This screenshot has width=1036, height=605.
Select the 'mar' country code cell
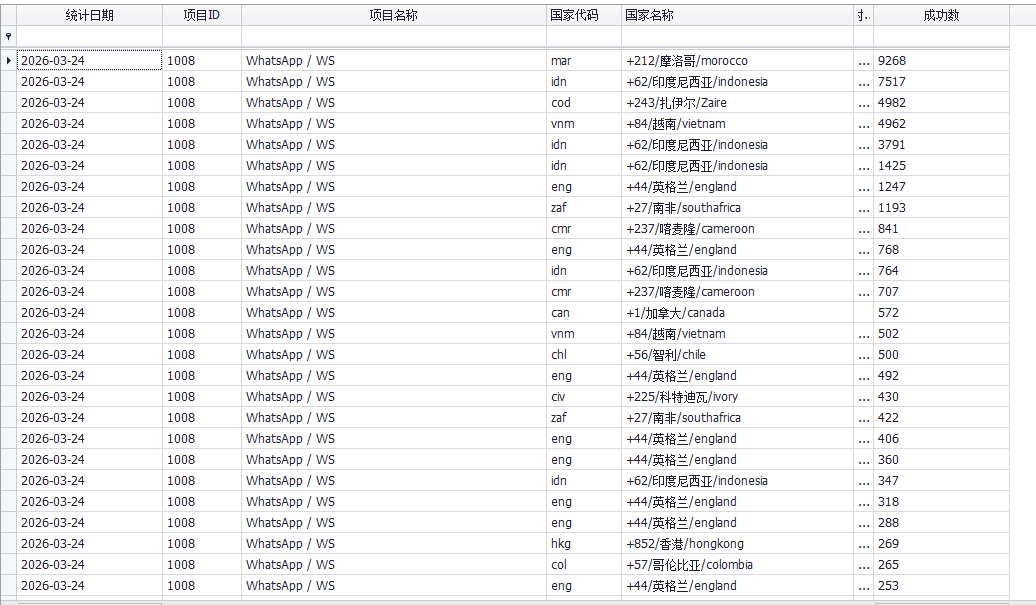(584, 60)
